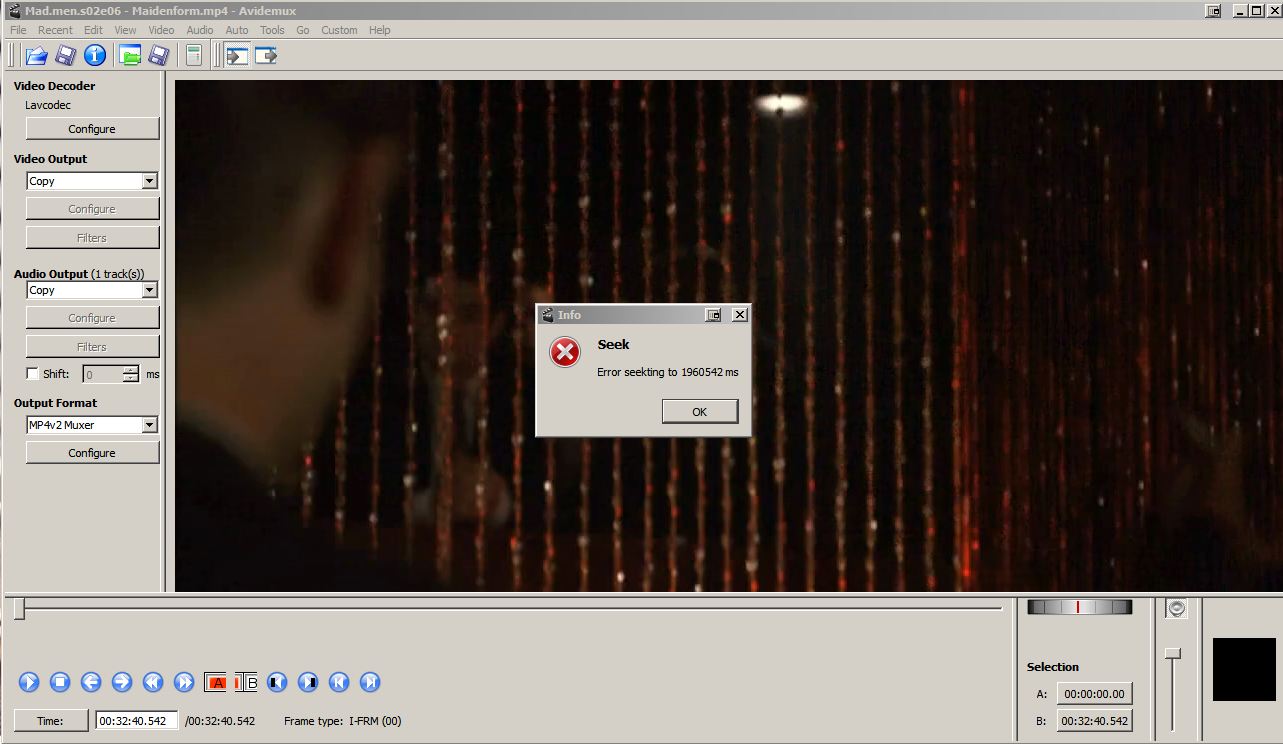Click Configure under Video Decoder

[92, 129]
